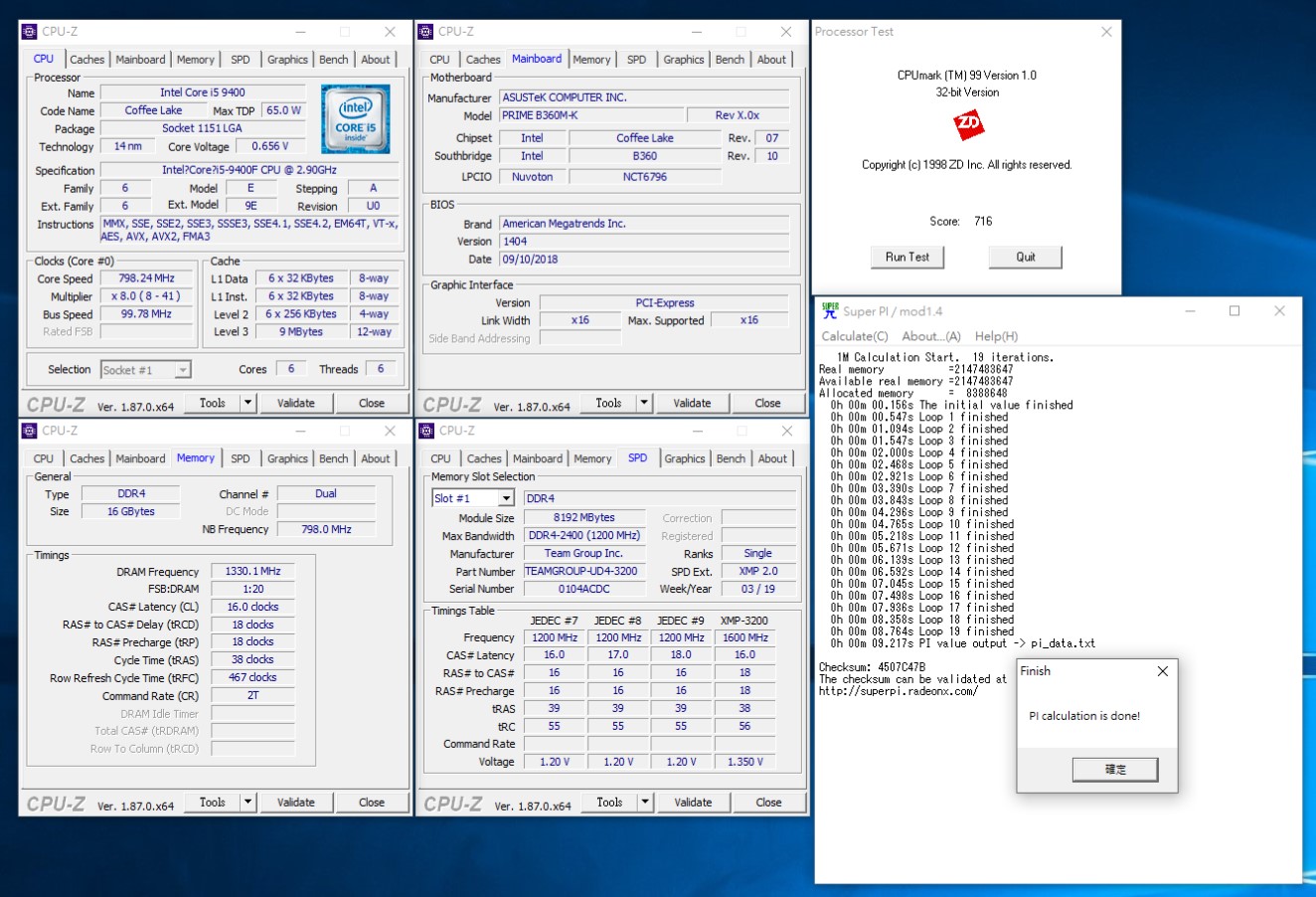
Task: Open Memory tab in Mainboard window
Action: (x=591, y=60)
